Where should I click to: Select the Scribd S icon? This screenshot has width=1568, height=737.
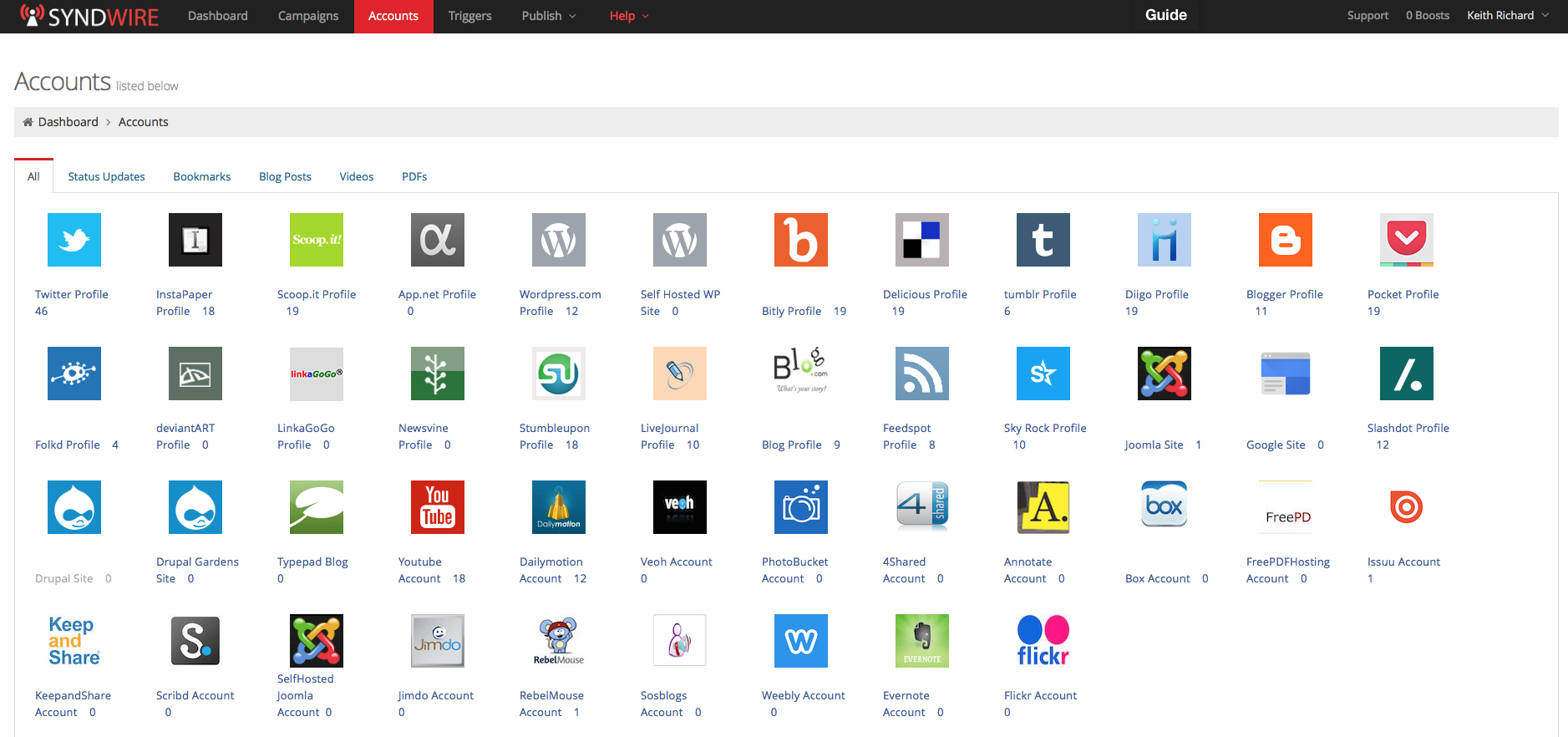coord(195,641)
